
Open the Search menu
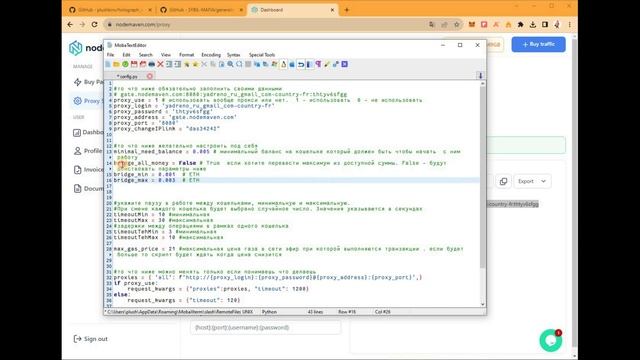coord(146,55)
